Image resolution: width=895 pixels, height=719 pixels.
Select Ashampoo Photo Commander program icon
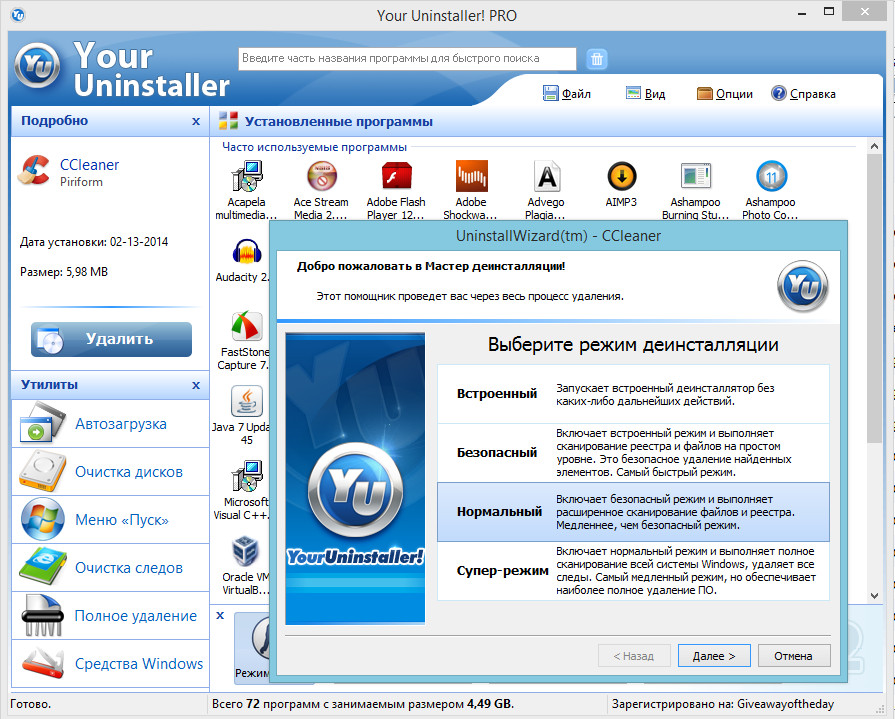(x=771, y=176)
